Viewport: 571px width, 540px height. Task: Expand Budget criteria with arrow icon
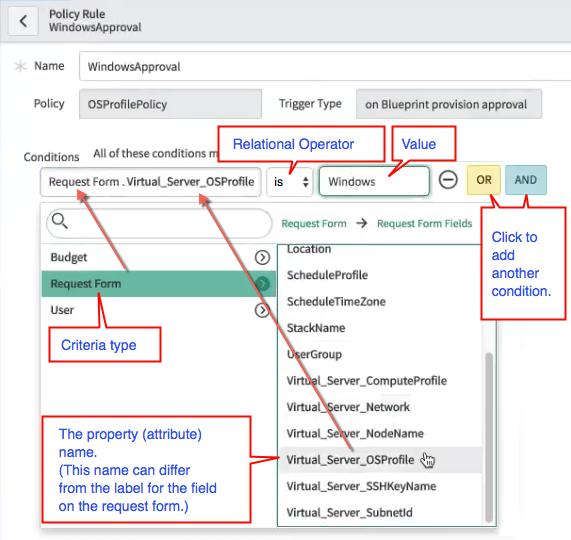click(x=262, y=257)
